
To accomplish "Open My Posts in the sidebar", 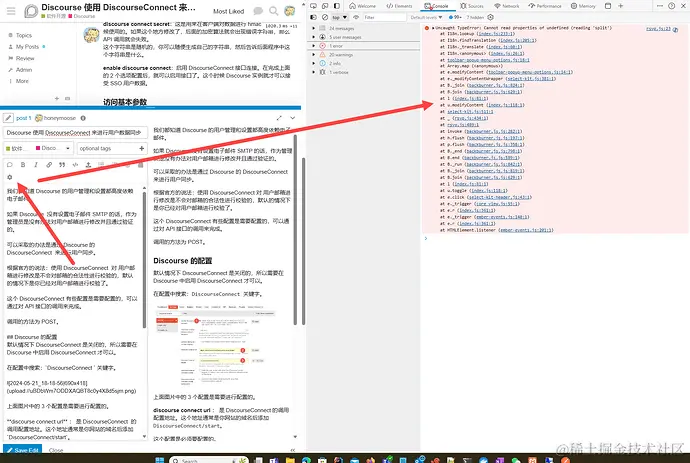I will (x=27, y=47).
